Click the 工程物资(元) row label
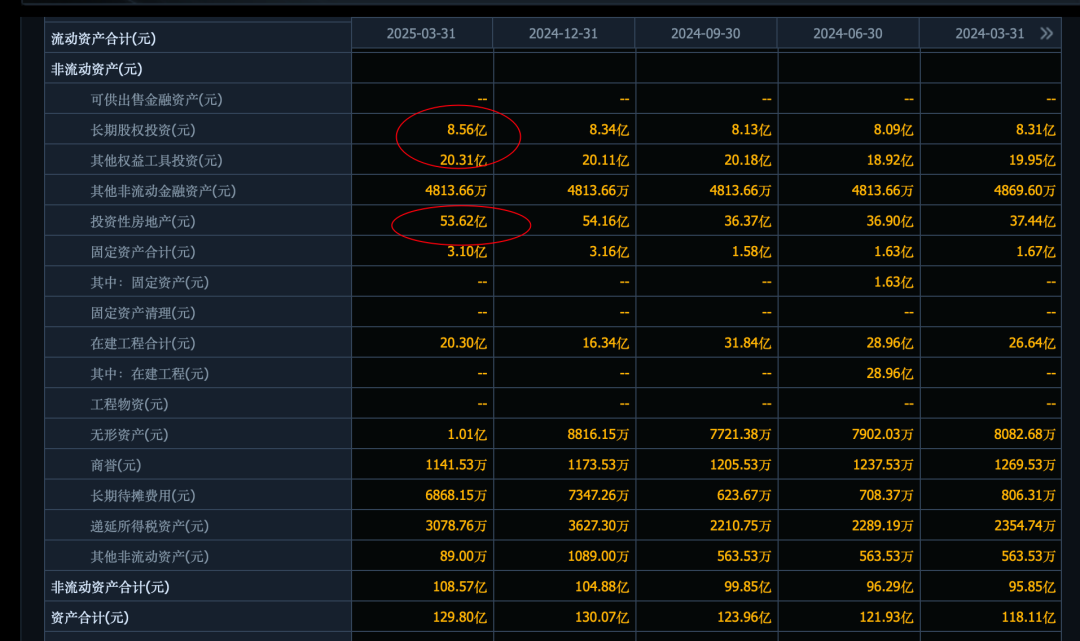Viewport: 1080px width, 641px height. coord(129,404)
